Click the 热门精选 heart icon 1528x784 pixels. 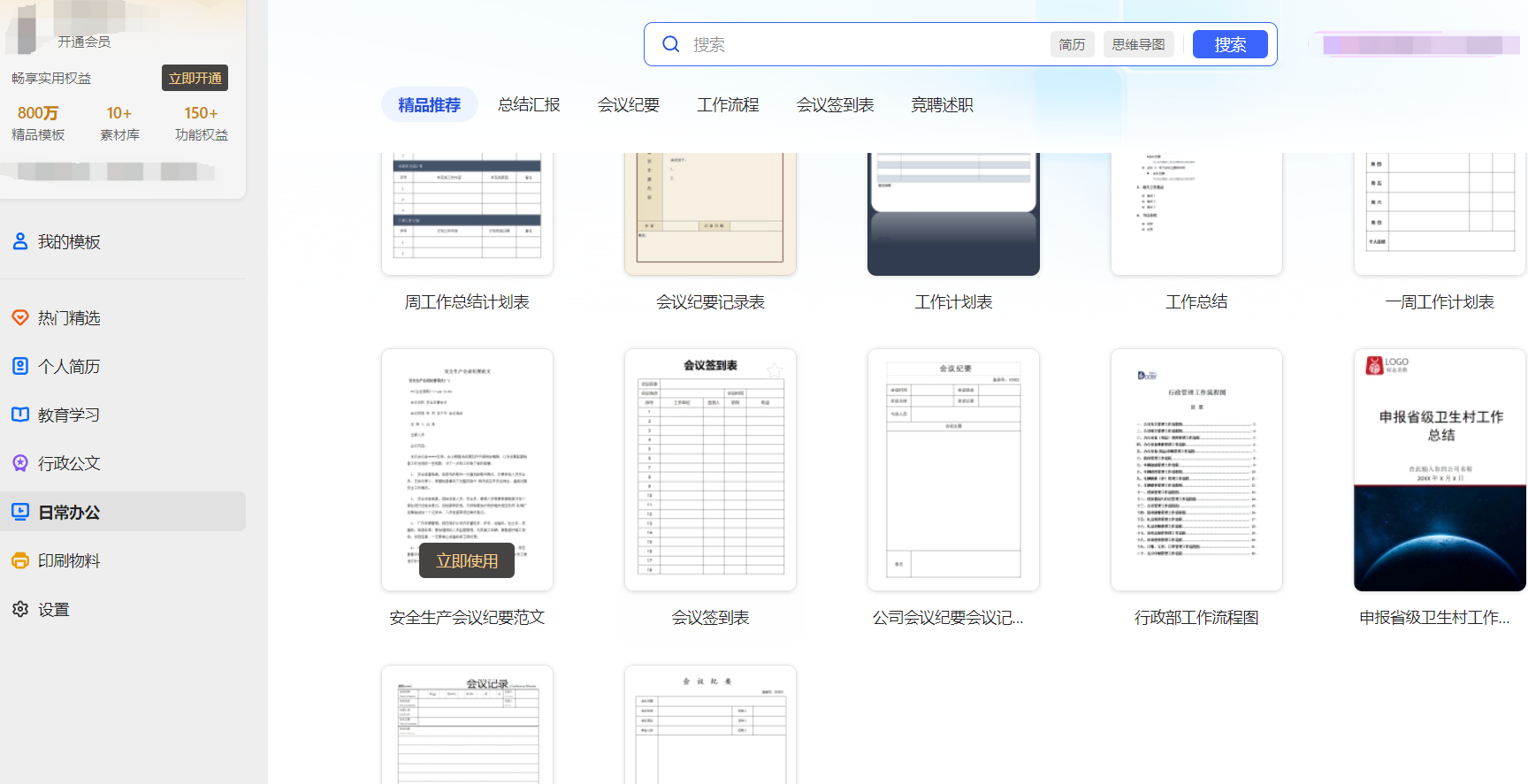coord(20,317)
